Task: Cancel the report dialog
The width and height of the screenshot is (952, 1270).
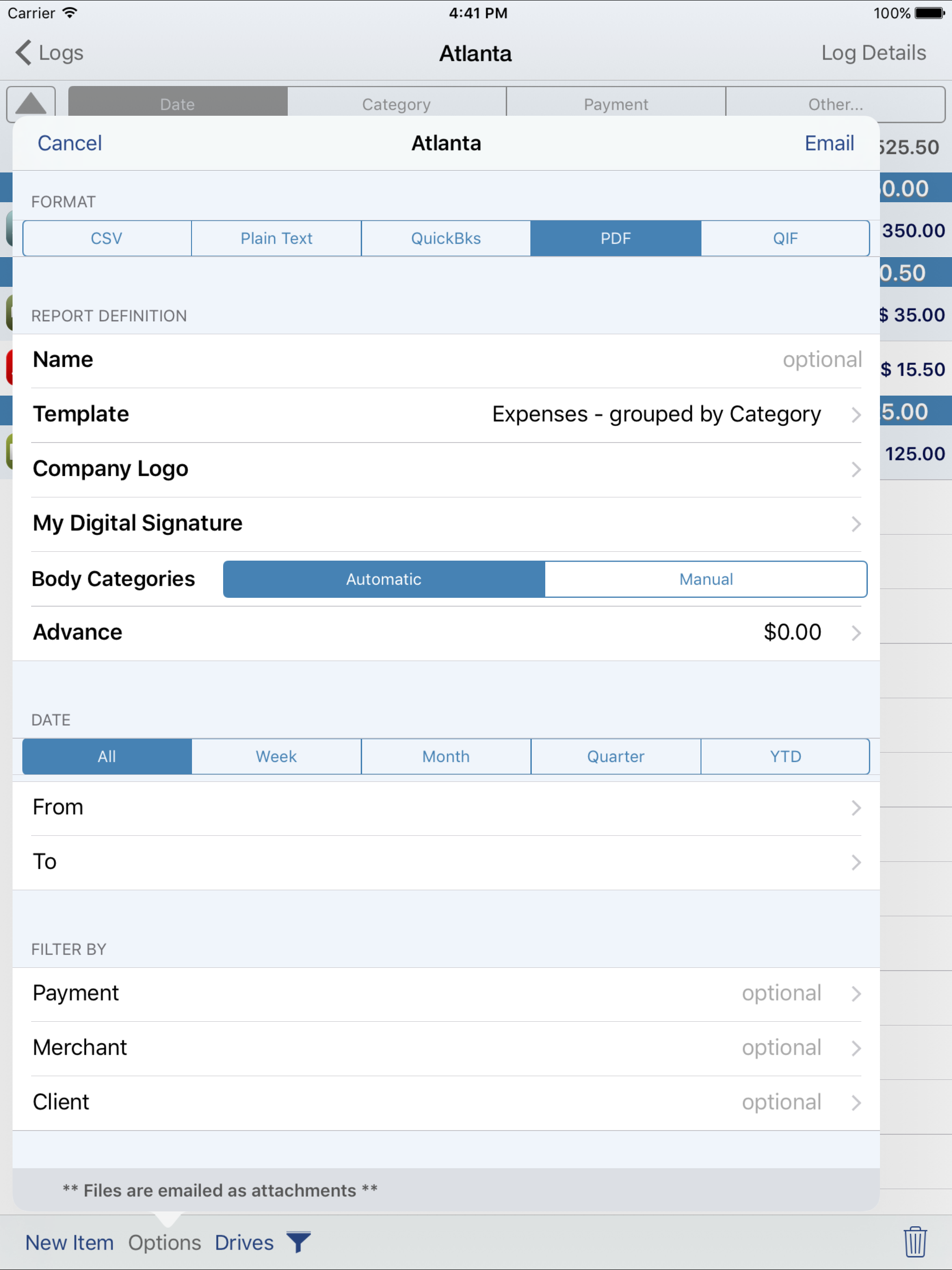Action: 69,143
